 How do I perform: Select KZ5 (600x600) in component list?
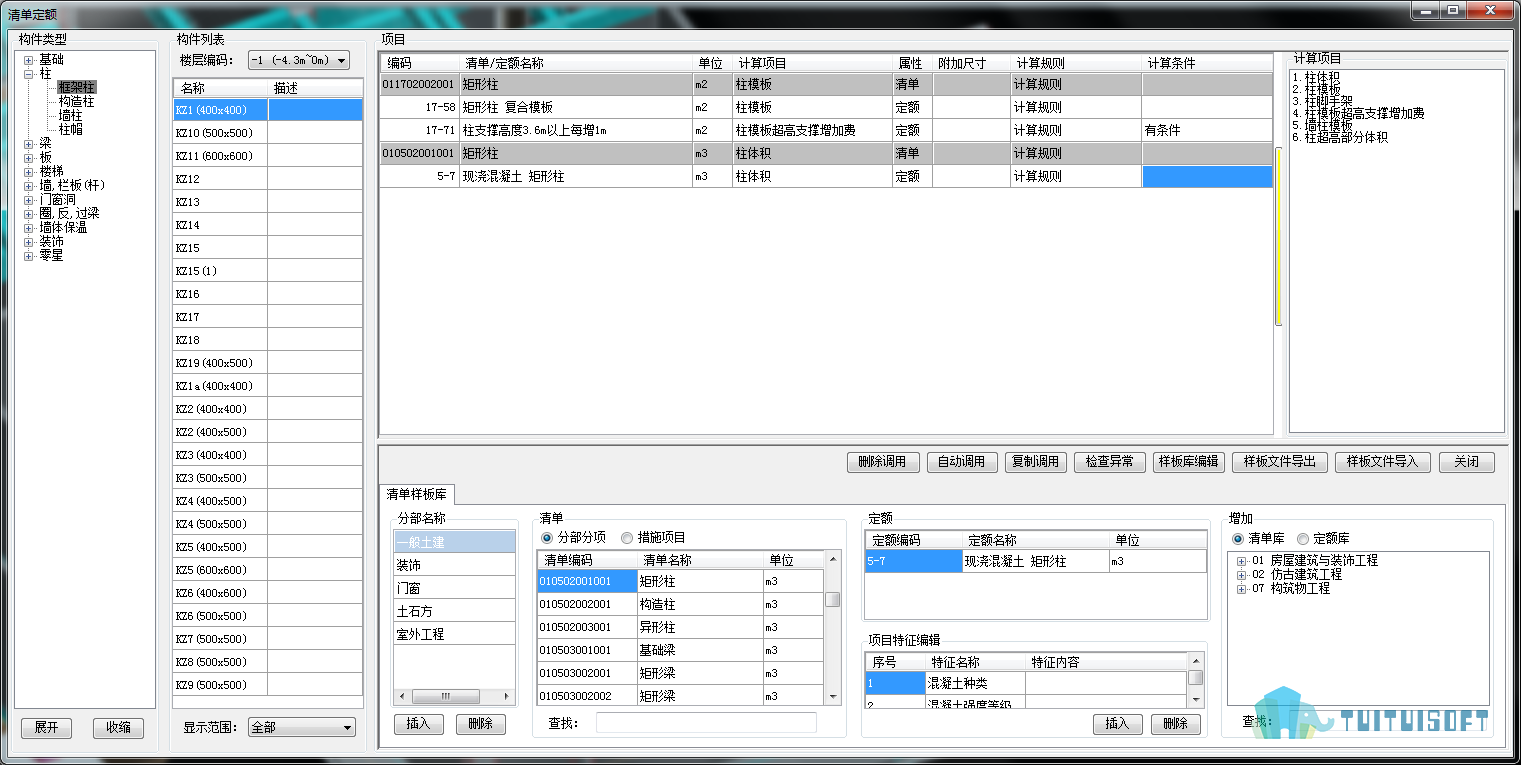(x=268, y=570)
